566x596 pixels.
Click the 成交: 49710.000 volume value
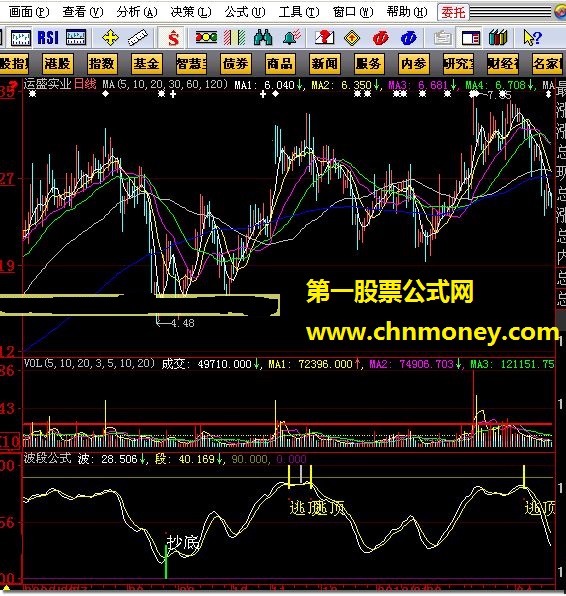pos(210,364)
